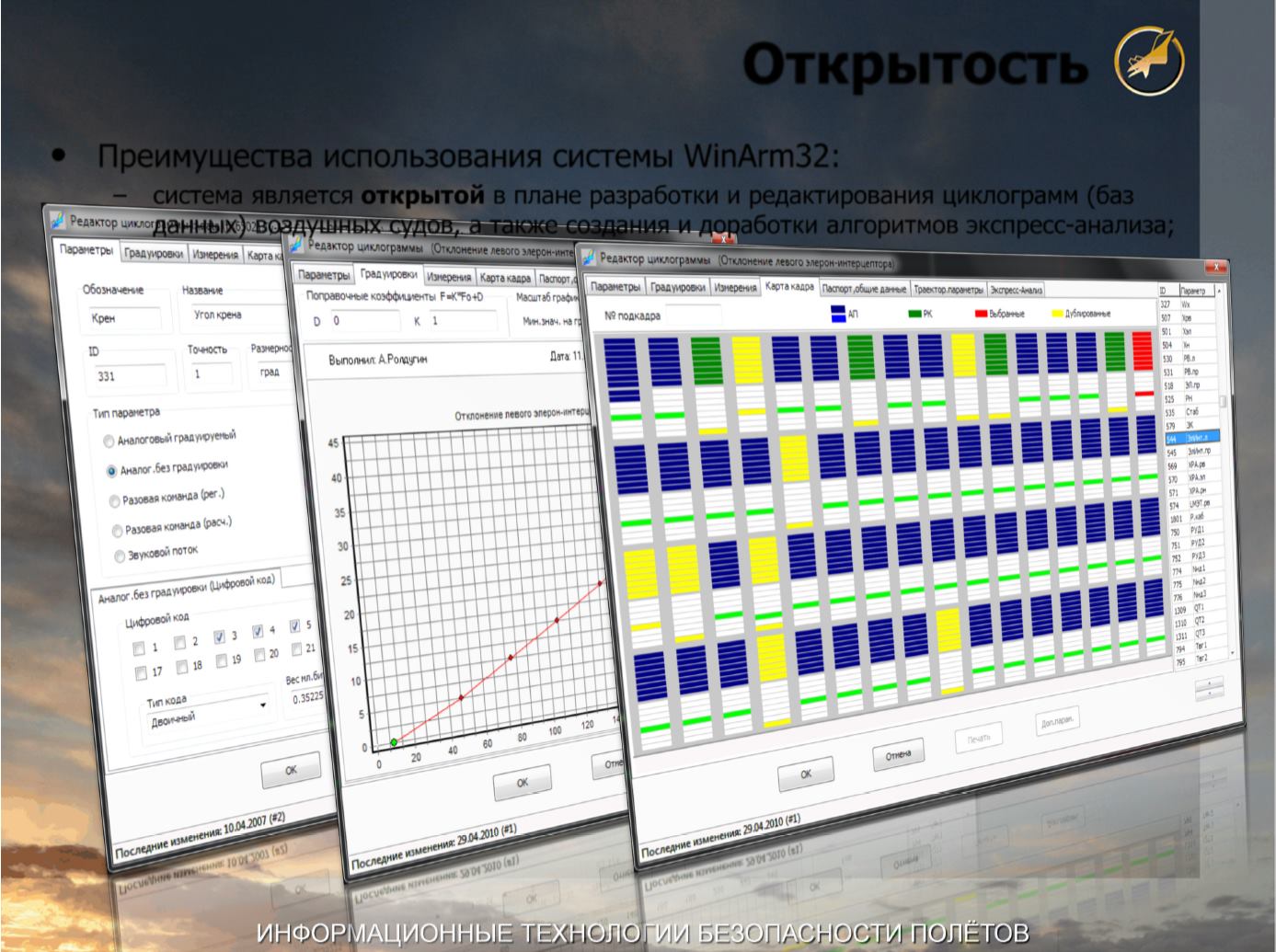
Task: Click the small stepper below the parameter list
Action: [1208, 689]
